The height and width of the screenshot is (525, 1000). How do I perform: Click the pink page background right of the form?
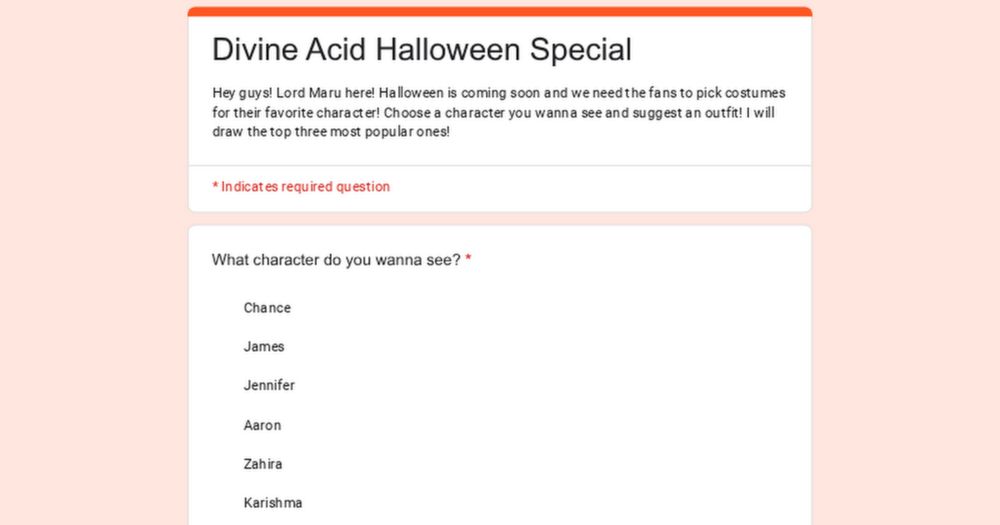[x=906, y=262]
